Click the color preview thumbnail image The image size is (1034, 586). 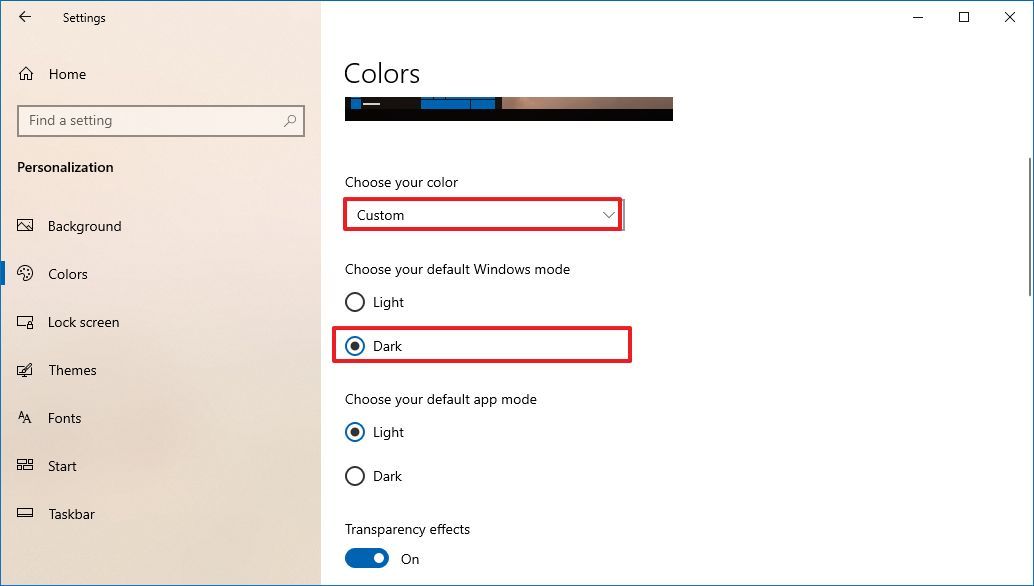(509, 107)
